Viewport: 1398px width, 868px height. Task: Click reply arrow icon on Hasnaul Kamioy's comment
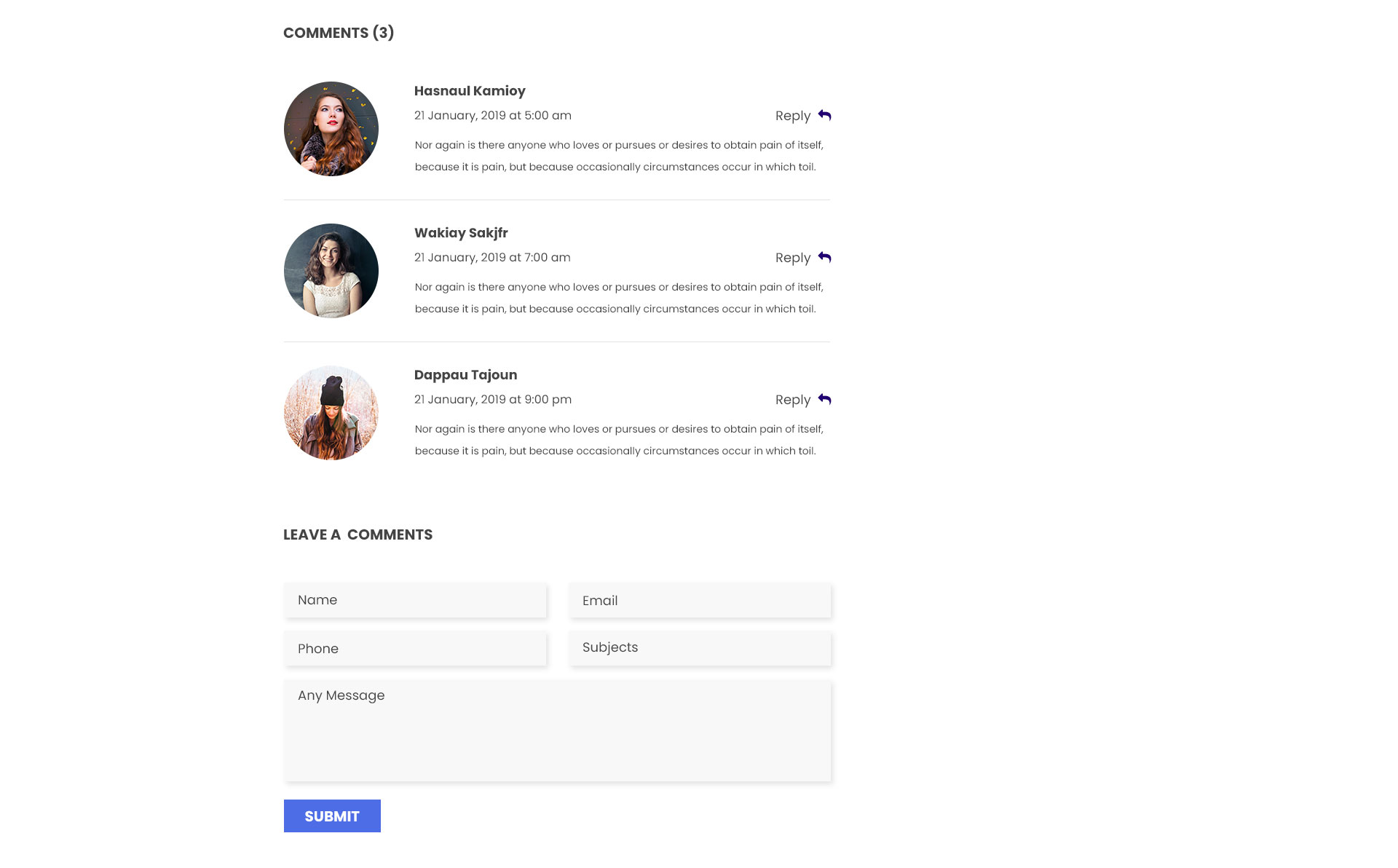coord(824,115)
